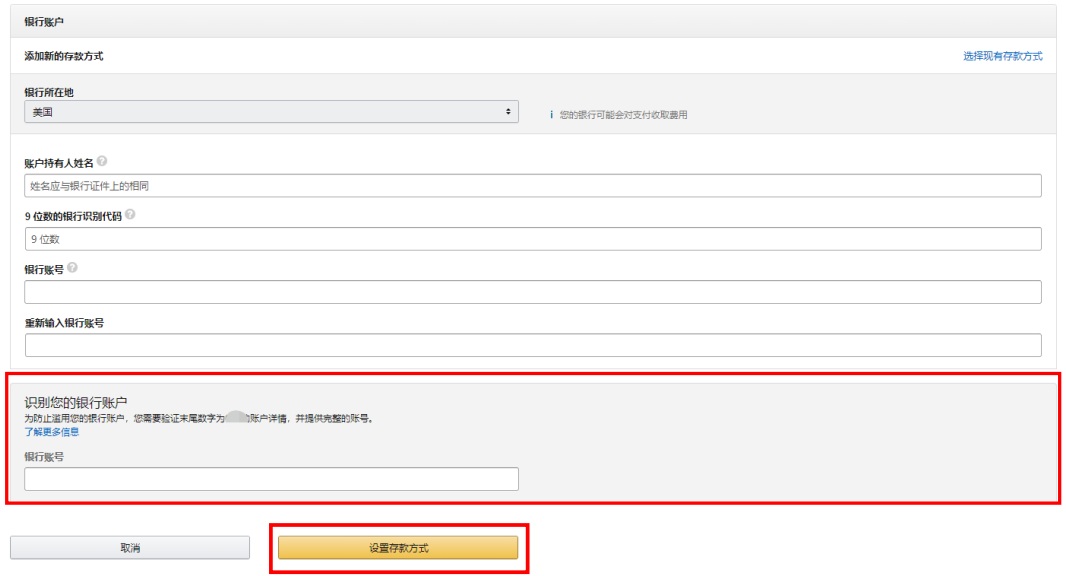Click the dropdown stepper arrows on bank location
Image resolution: width=1066 pixels, height=576 pixels.
[509, 112]
